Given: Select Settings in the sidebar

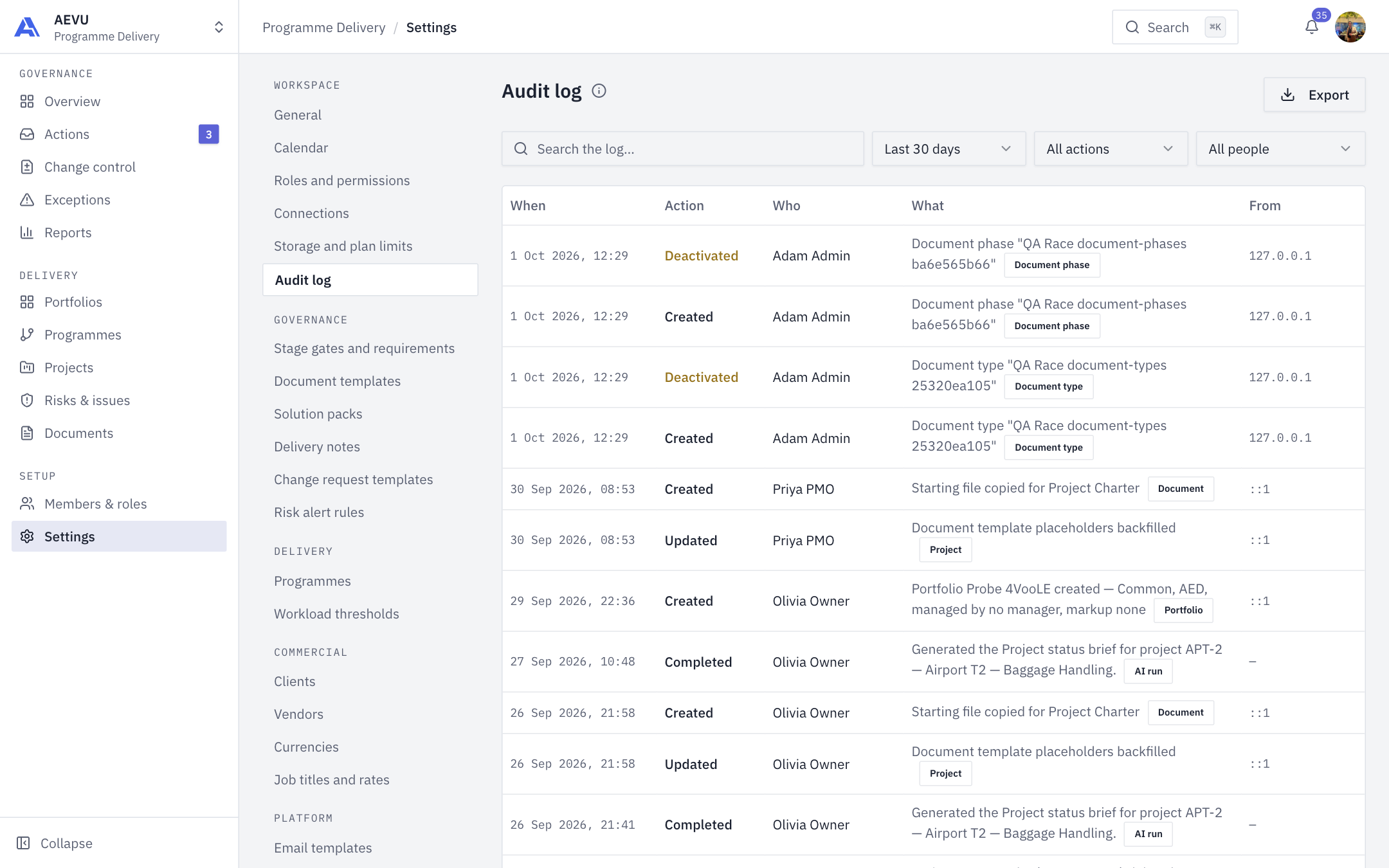Looking at the screenshot, I should click(119, 536).
